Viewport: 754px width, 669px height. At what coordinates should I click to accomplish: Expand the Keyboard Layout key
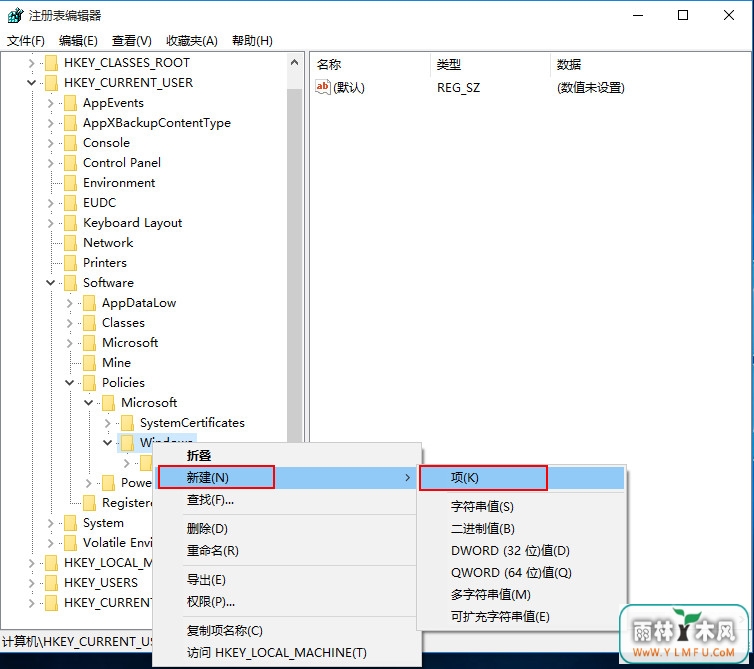coord(50,223)
